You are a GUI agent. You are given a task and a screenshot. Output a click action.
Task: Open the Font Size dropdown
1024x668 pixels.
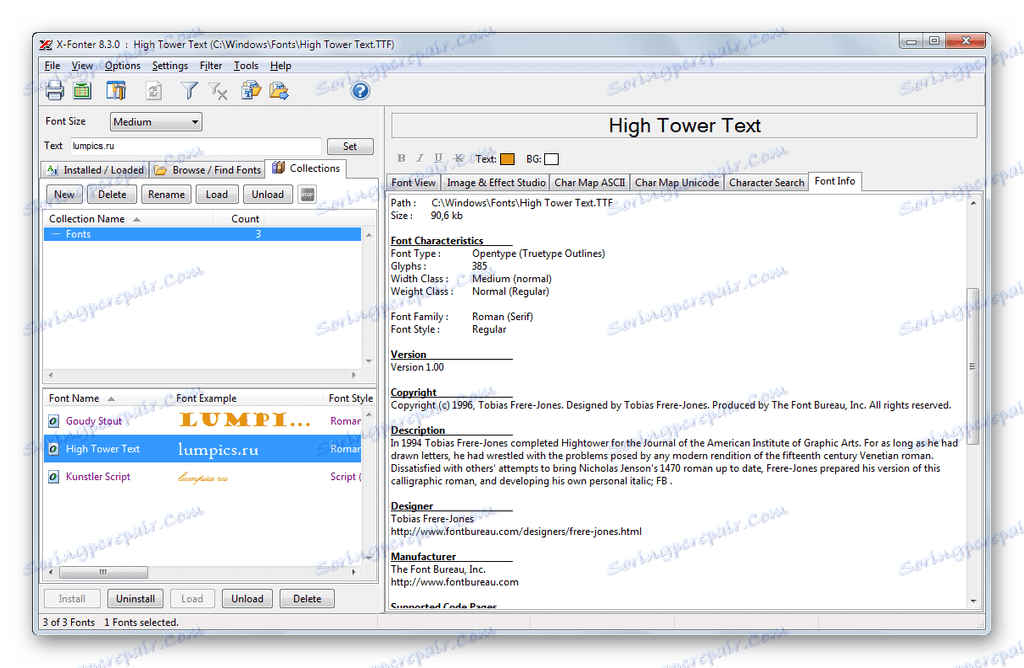click(x=155, y=122)
